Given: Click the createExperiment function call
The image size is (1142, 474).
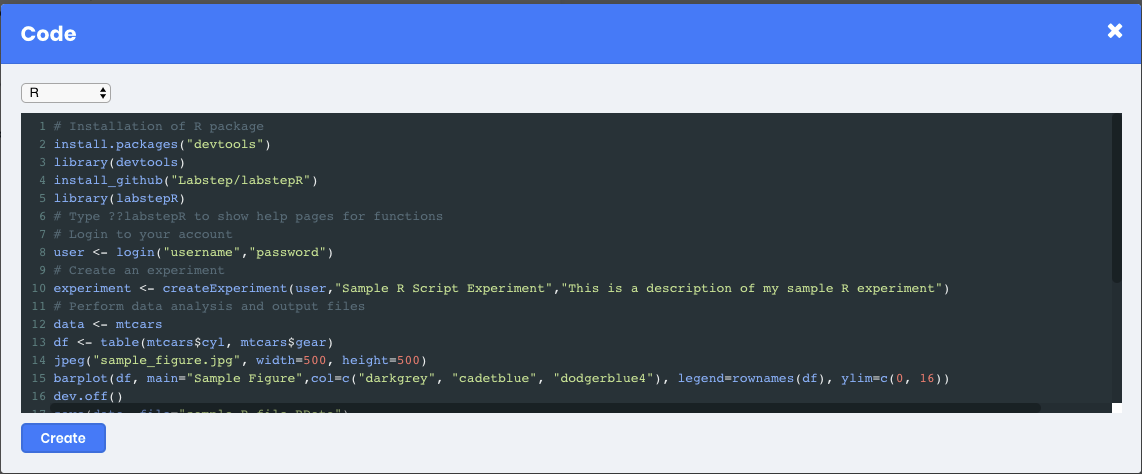Looking at the screenshot, I should click(225, 288).
